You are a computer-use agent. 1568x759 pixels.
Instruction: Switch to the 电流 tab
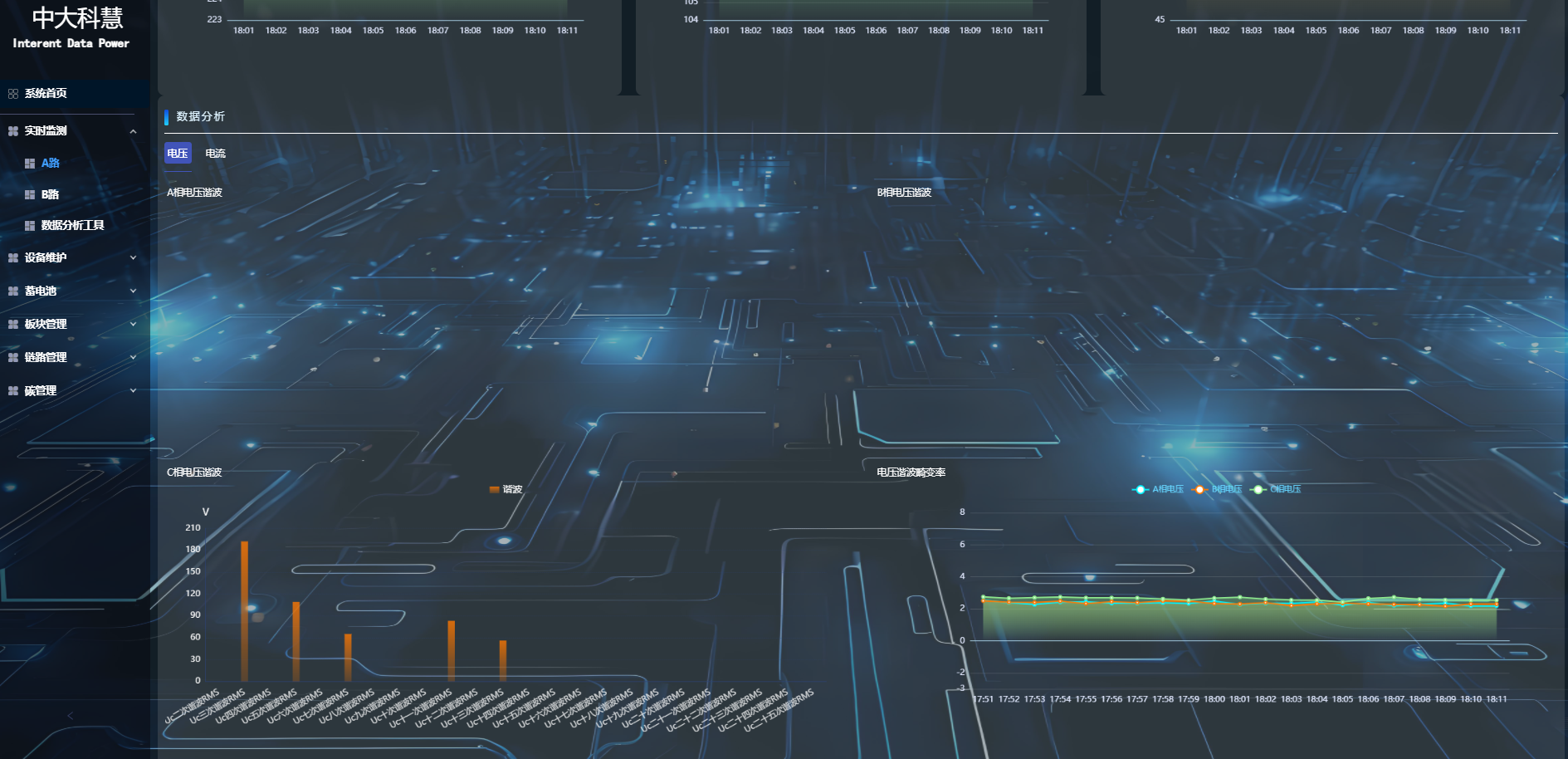[x=216, y=153]
